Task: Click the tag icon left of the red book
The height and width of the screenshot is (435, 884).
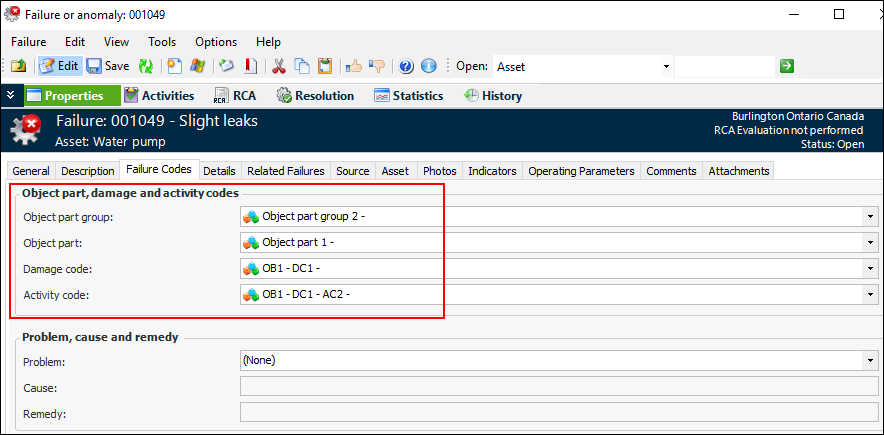Action: (227, 66)
